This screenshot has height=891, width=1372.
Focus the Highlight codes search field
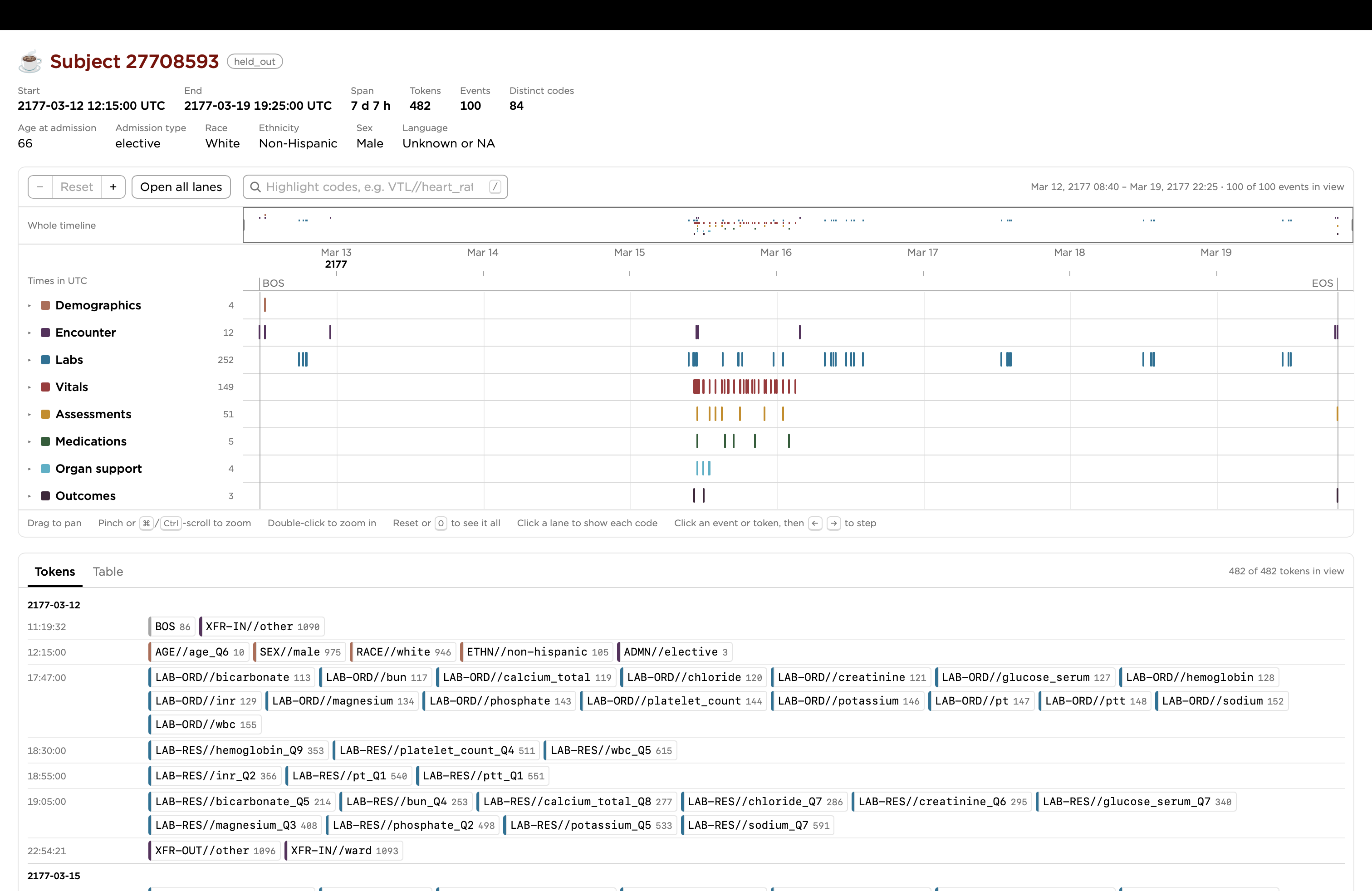375,187
